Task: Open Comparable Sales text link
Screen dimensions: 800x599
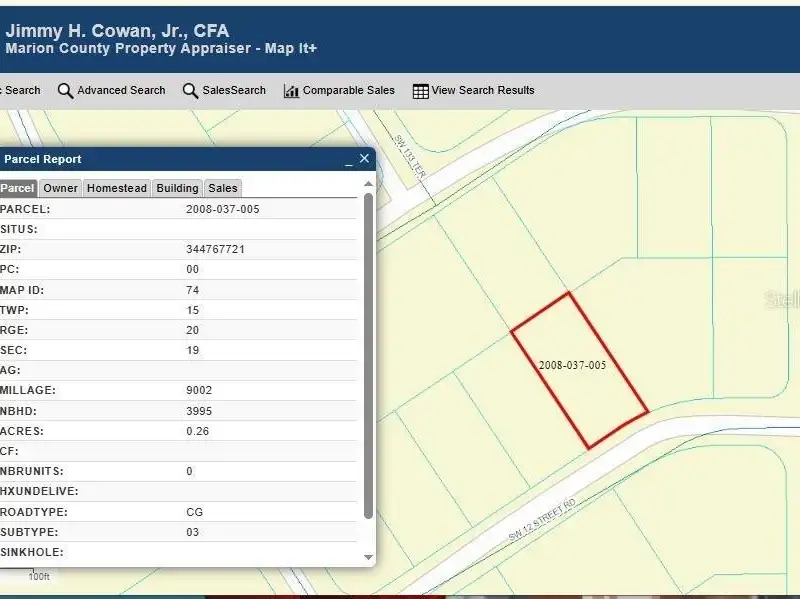Action: pos(348,90)
